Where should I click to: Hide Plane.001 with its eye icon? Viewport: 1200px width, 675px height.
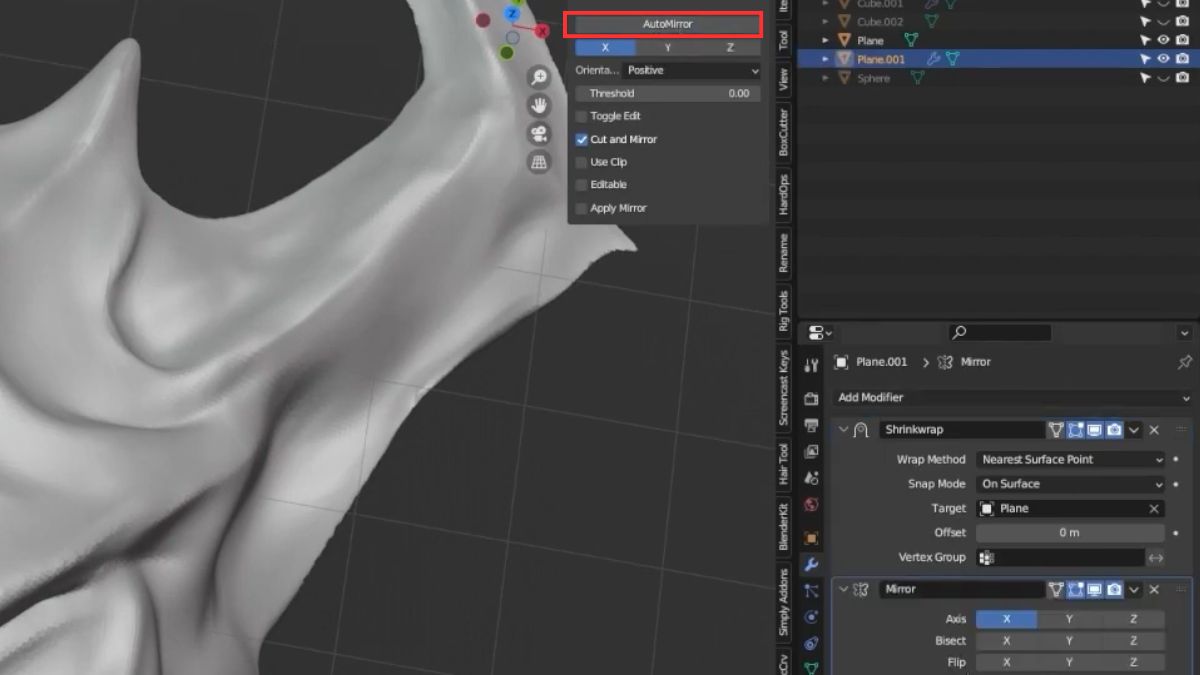pos(1163,59)
